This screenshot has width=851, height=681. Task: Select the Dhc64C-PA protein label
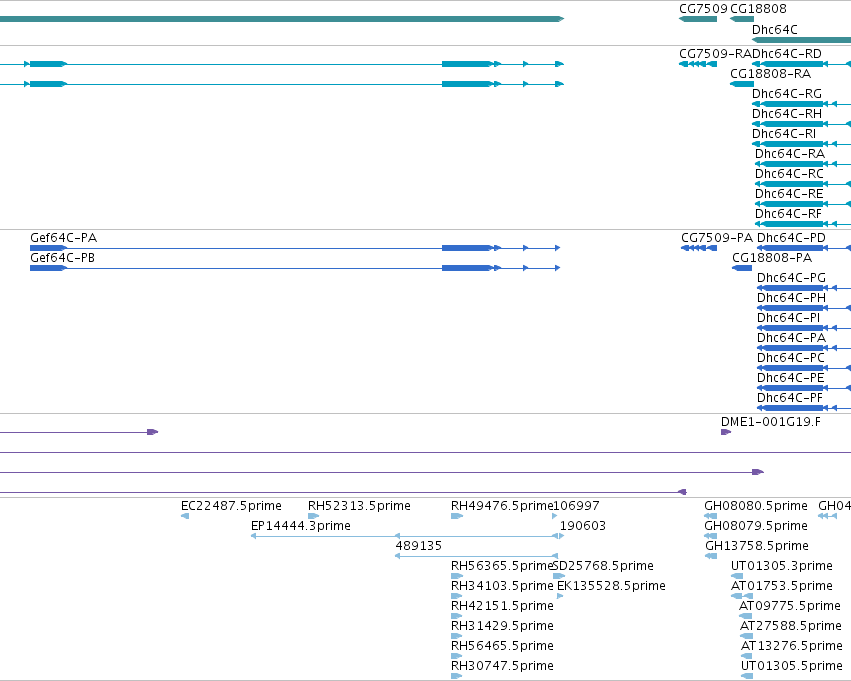791,338
